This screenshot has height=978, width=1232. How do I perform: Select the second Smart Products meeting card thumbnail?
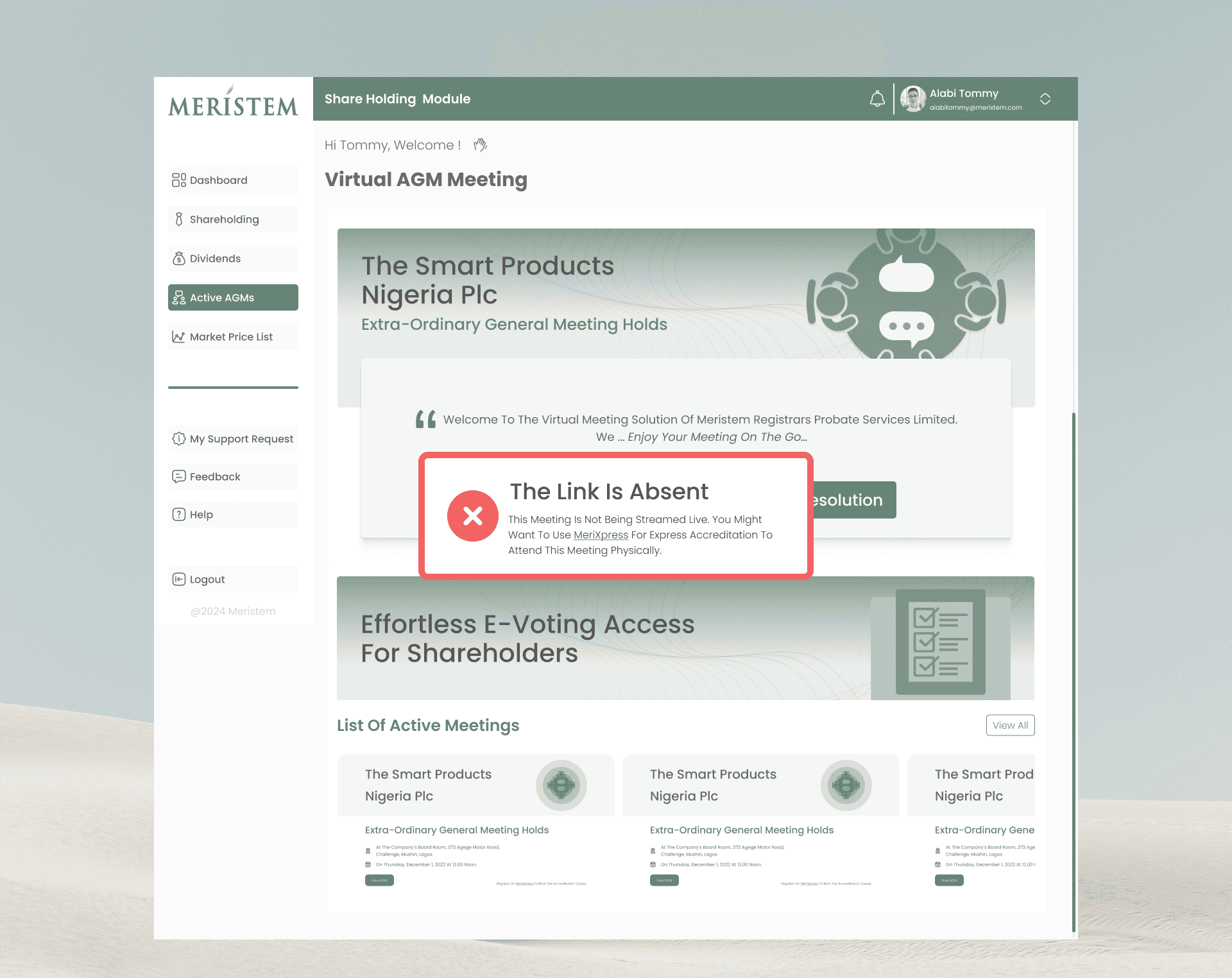[x=846, y=785]
